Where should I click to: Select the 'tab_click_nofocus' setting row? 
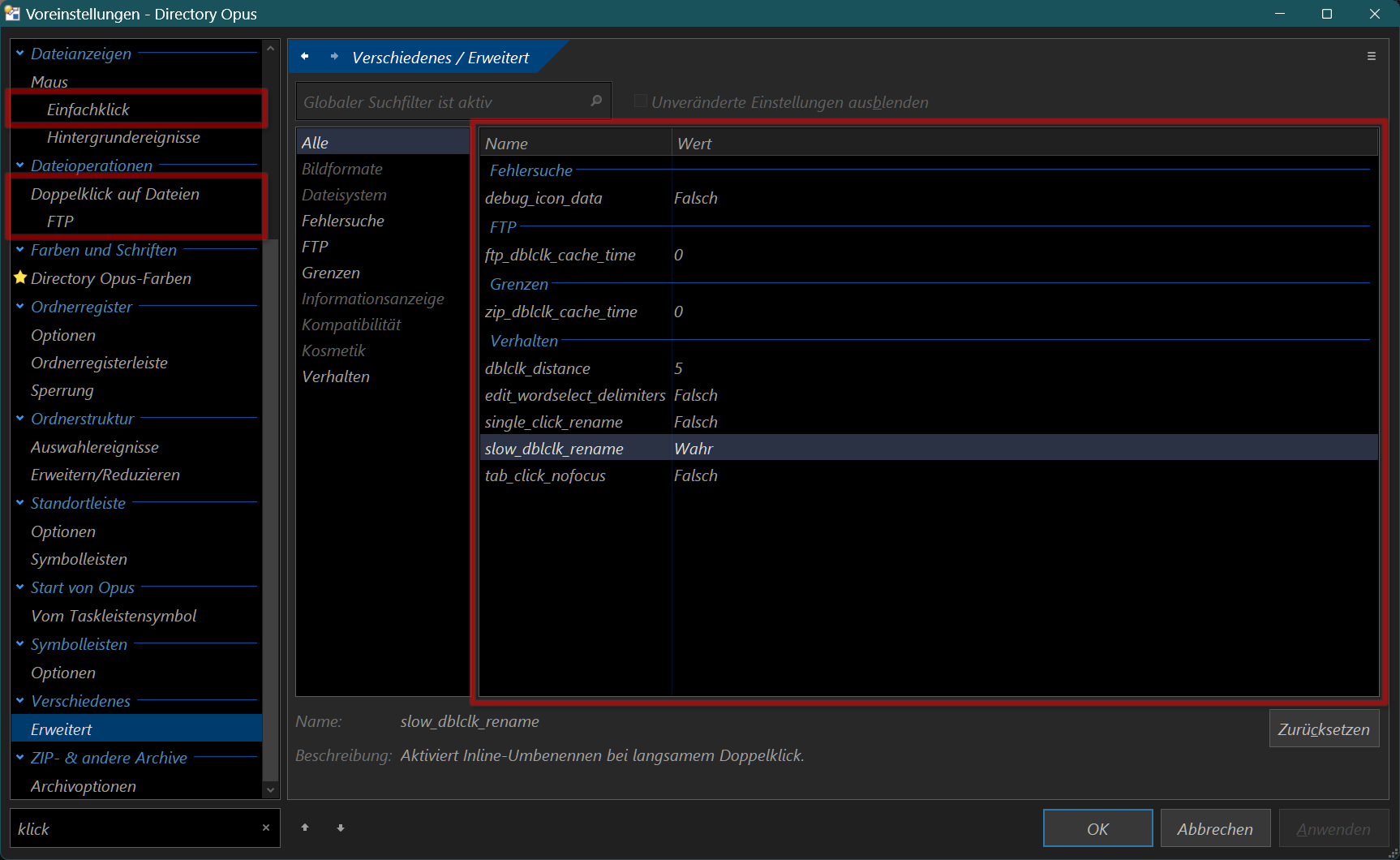[x=929, y=475]
